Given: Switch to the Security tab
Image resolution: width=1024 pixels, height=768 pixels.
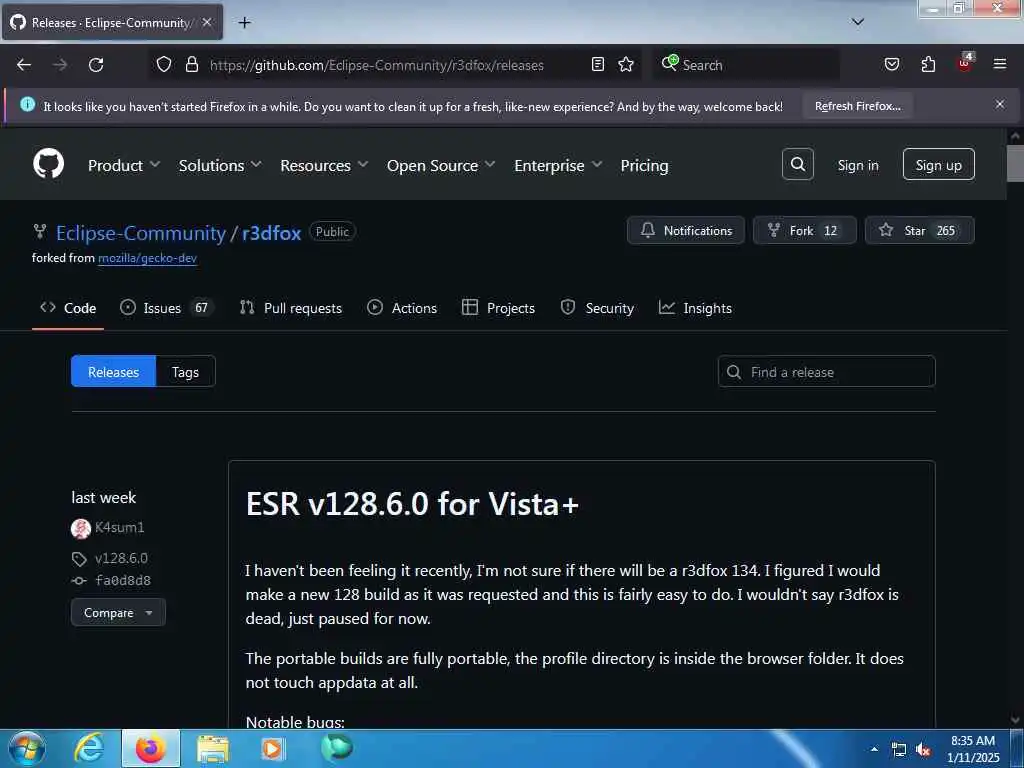Looking at the screenshot, I should coord(598,308).
